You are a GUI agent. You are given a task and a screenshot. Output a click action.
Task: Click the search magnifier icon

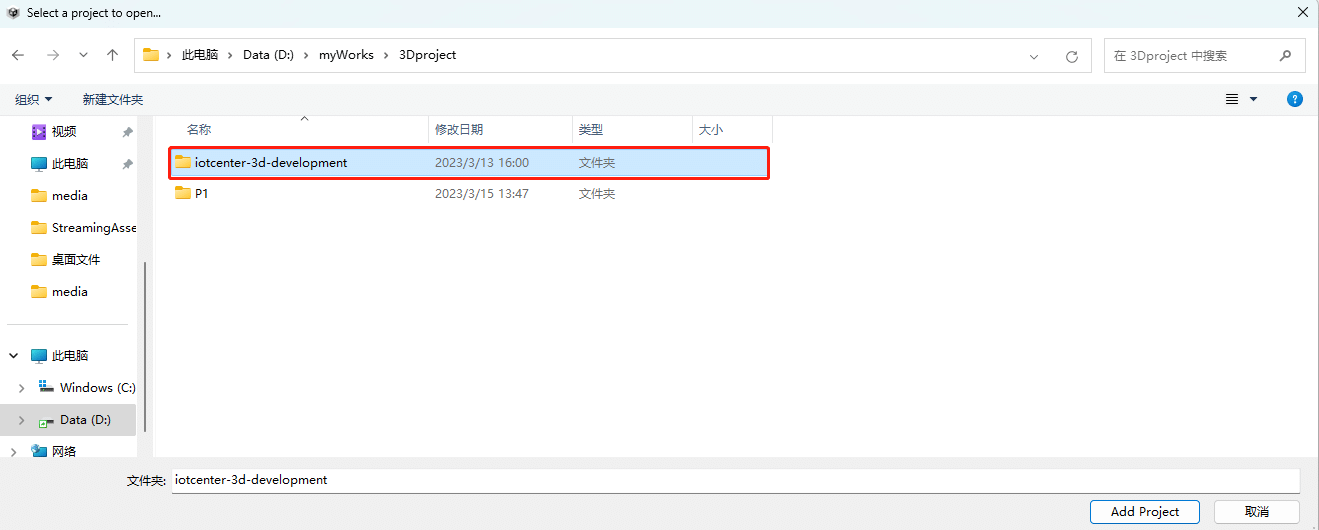(x=1285, y=56)
